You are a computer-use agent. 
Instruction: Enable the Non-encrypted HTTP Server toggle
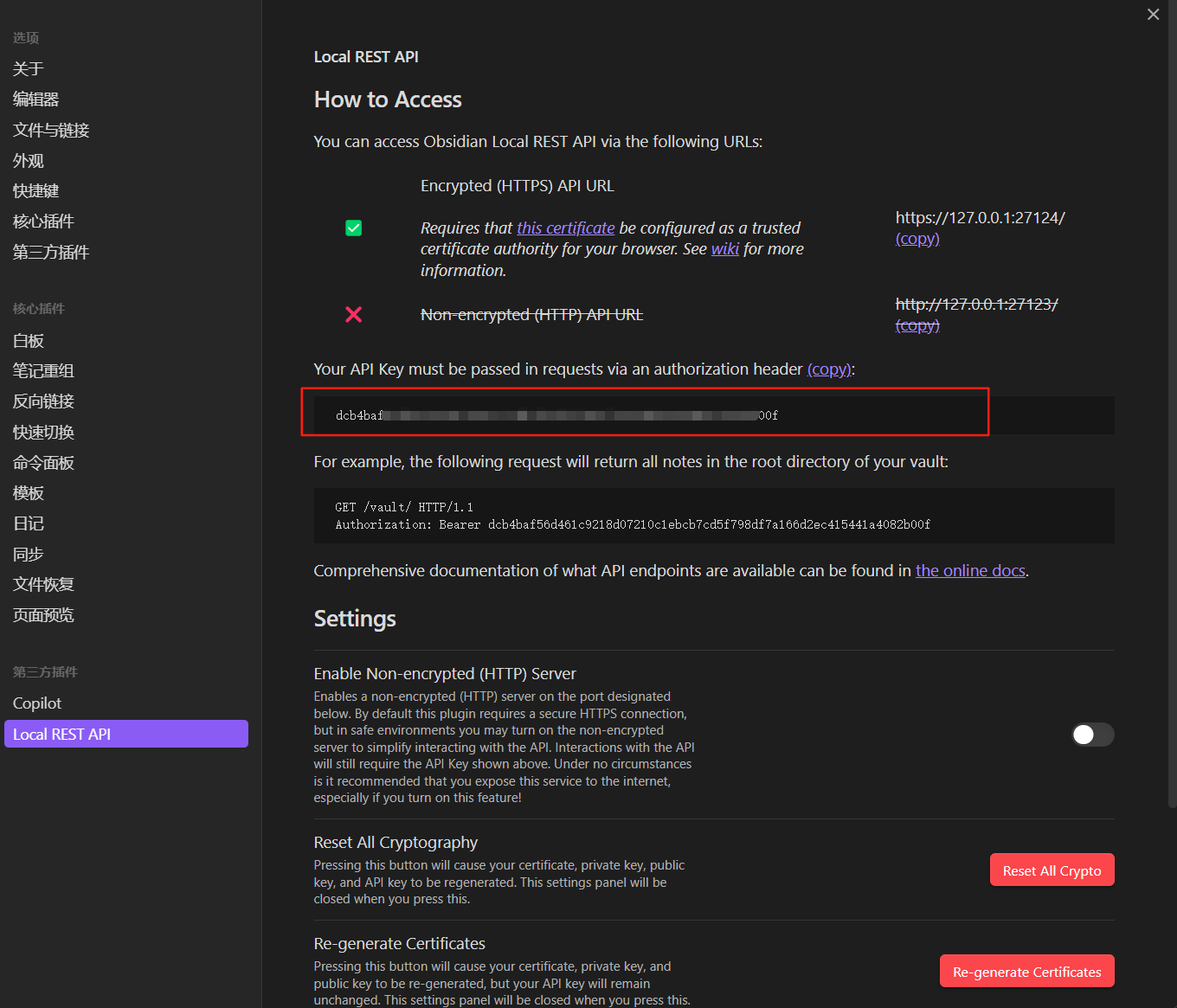coord(1092,735)
